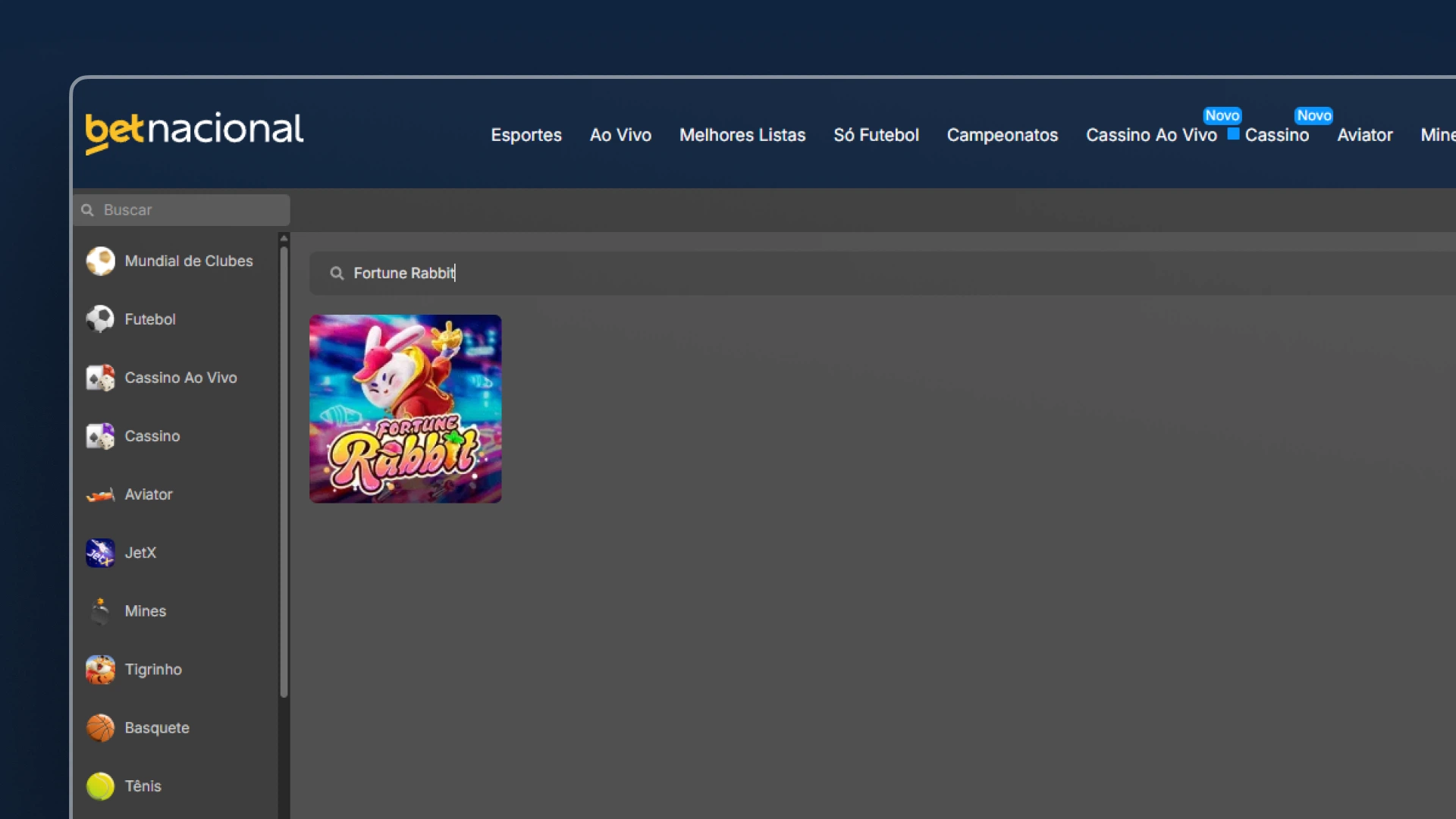Image resolution: width=1456 pixels, height=819 pixels.
Task: Click the Mundial de Clubes ball icon
Action: pyautogui.click(x=100, y=261)
